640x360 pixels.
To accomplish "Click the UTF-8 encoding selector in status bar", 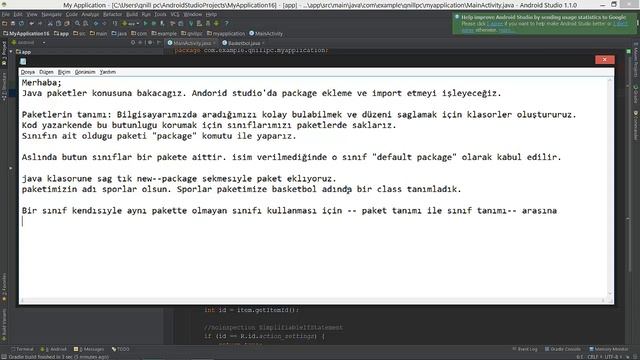I will 613,357.
